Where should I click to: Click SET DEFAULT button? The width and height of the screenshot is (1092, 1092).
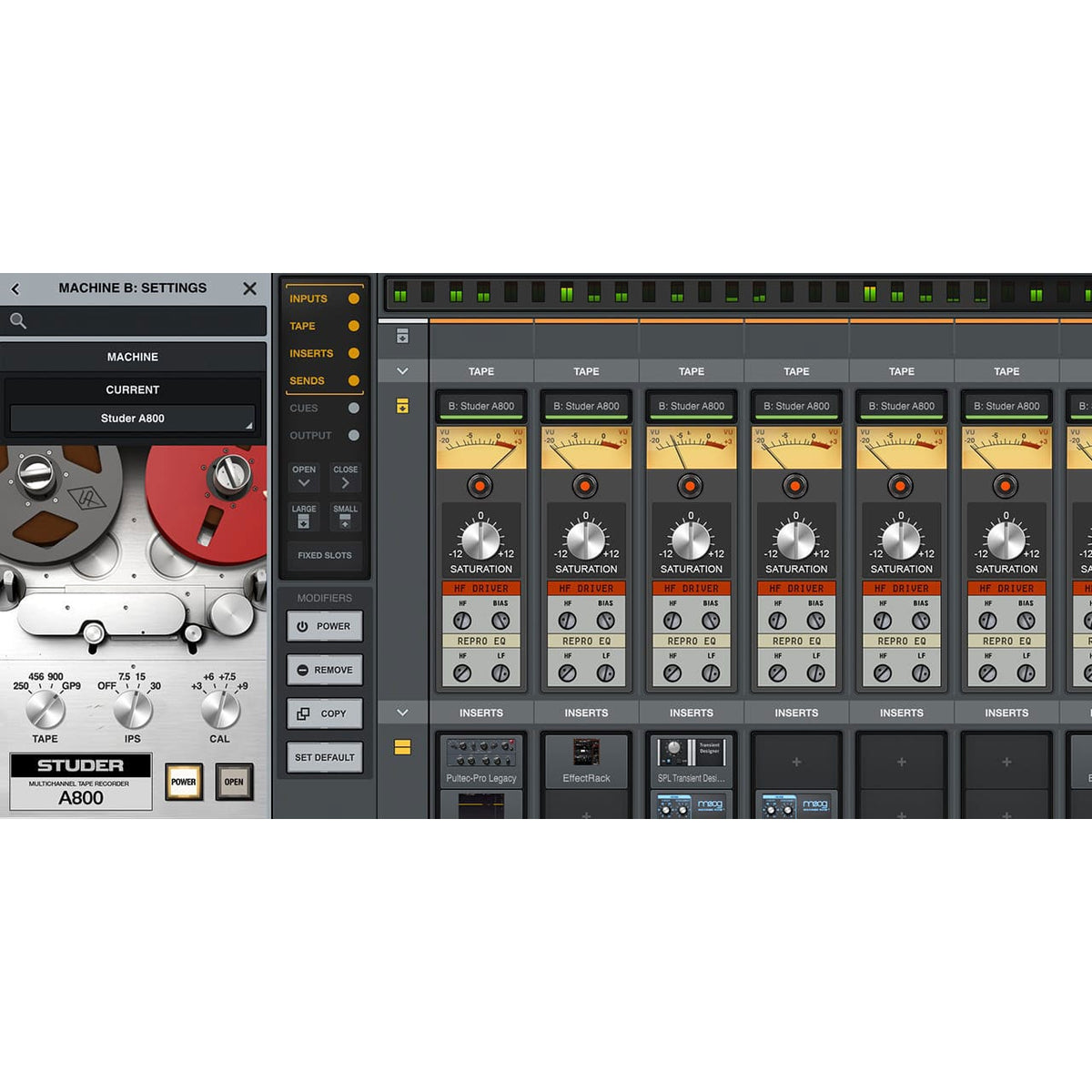(325, 757)
